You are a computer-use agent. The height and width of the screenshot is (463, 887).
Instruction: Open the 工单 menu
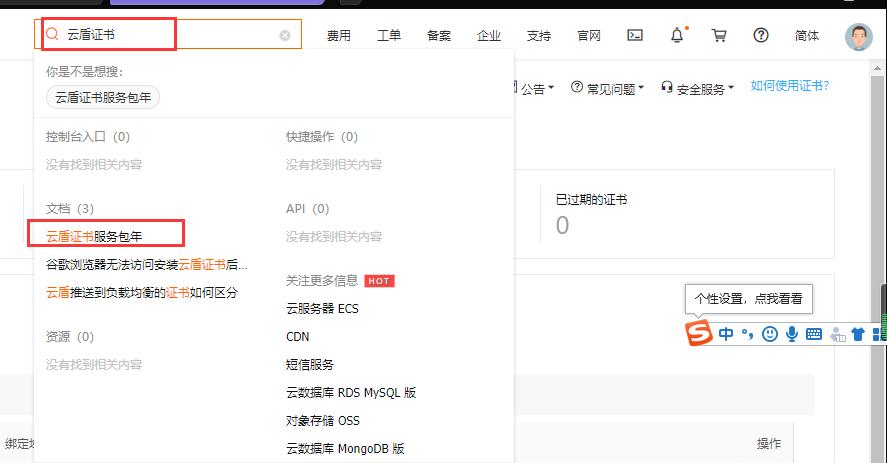pos(389,36)
